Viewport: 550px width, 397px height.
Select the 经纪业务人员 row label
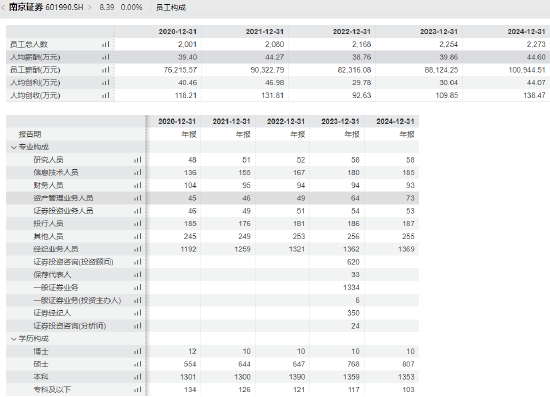click(56, 249)
